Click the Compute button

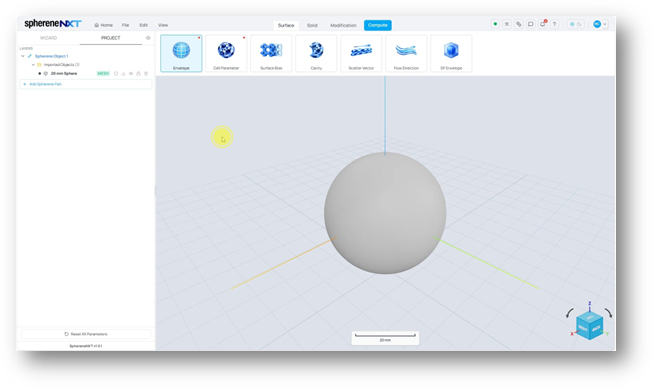point(377,25)
